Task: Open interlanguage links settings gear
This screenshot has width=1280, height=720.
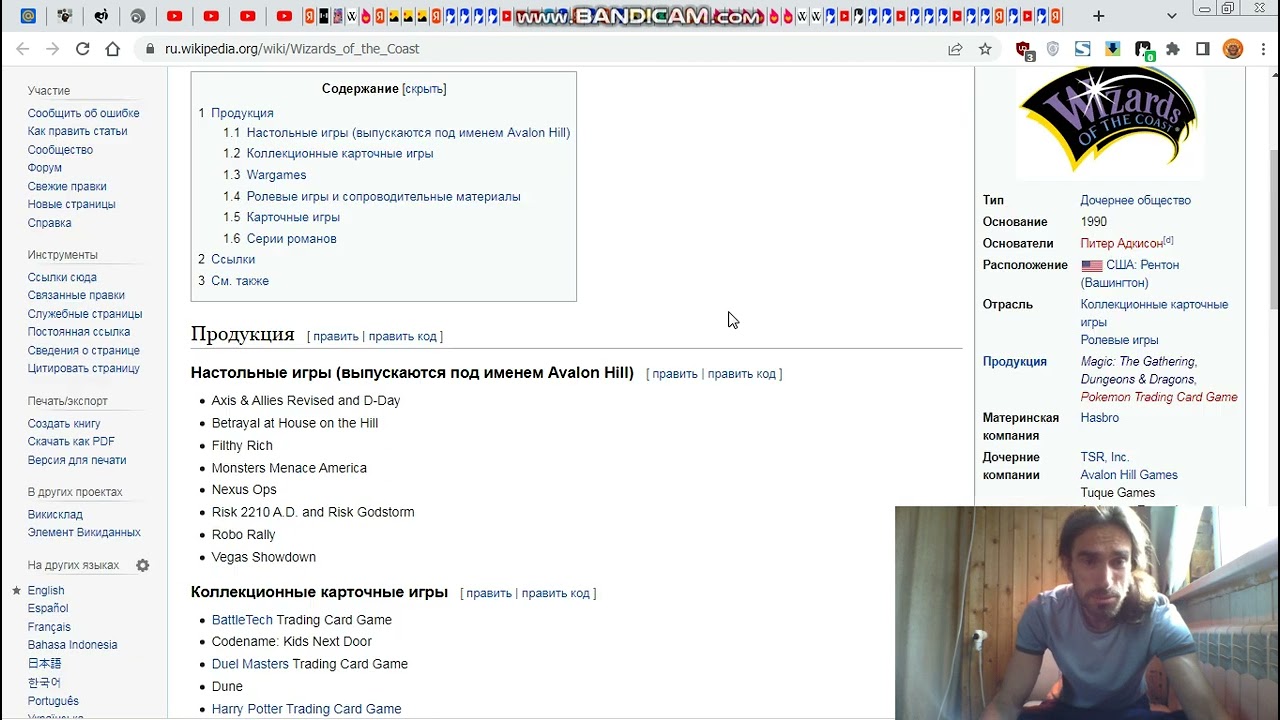Action: [143, 565]
